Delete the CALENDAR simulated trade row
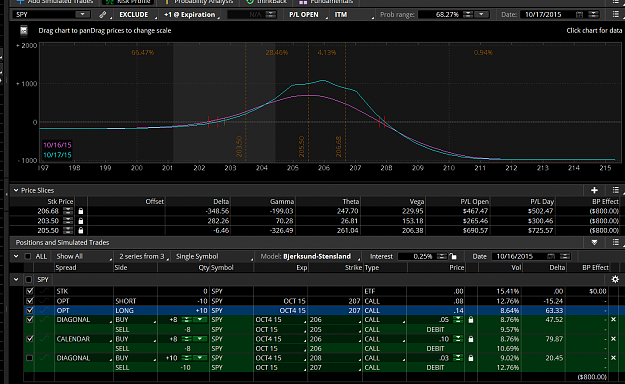 click(x=613, y=339)
